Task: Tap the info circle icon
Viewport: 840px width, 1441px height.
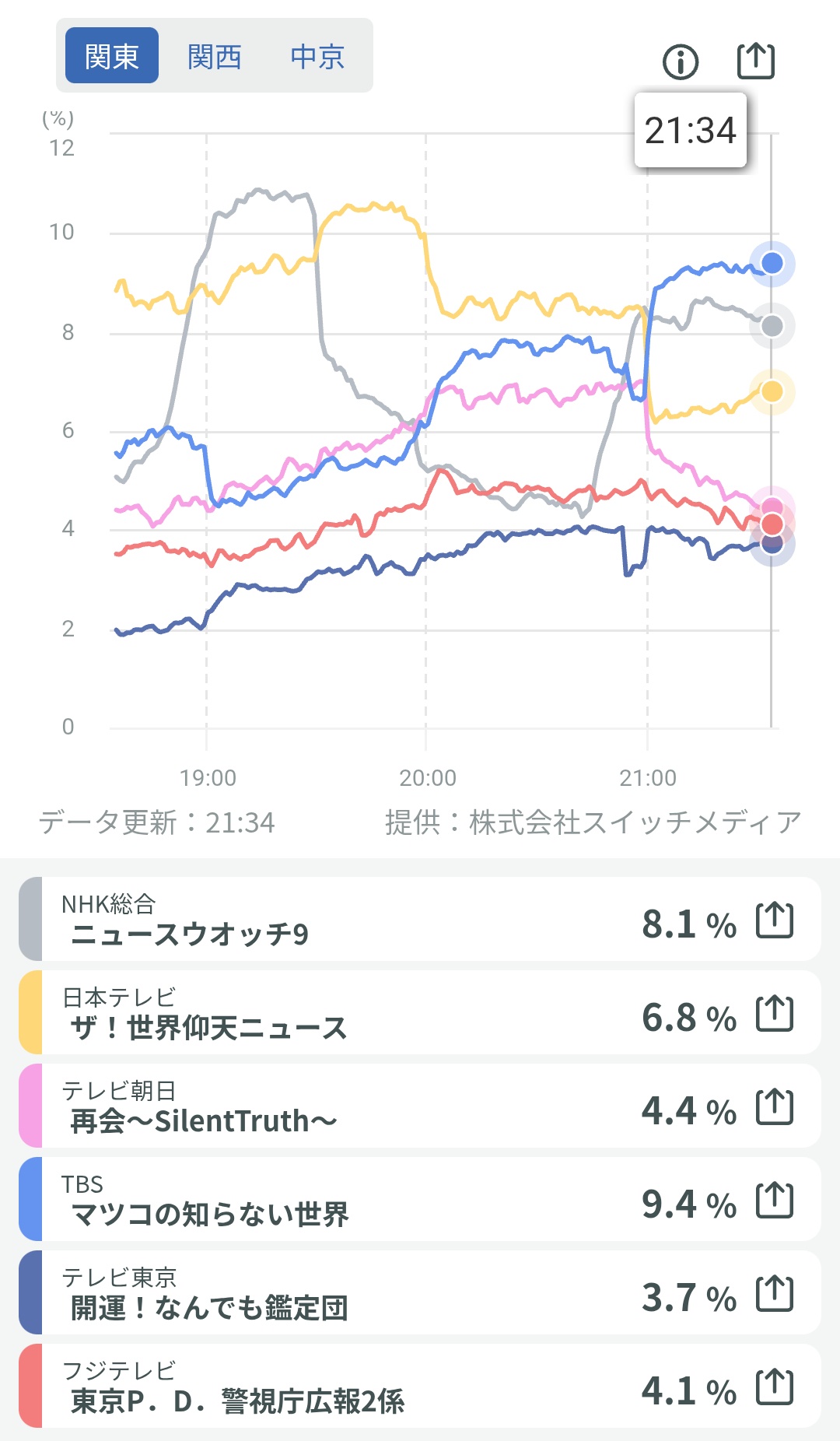Action: pos(681,61)
